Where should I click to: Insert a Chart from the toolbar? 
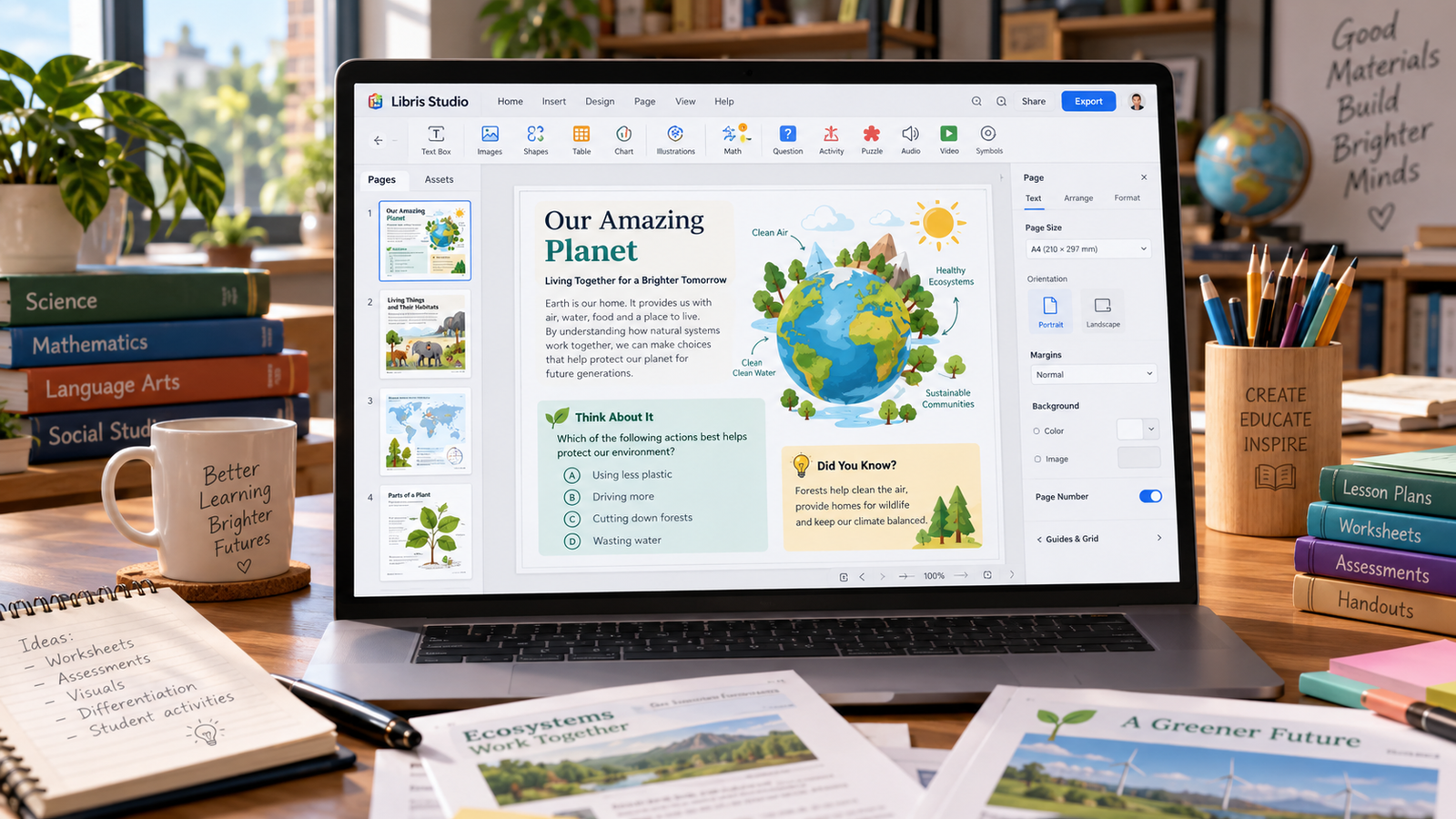pyautogui.click(x=623, y=140)
